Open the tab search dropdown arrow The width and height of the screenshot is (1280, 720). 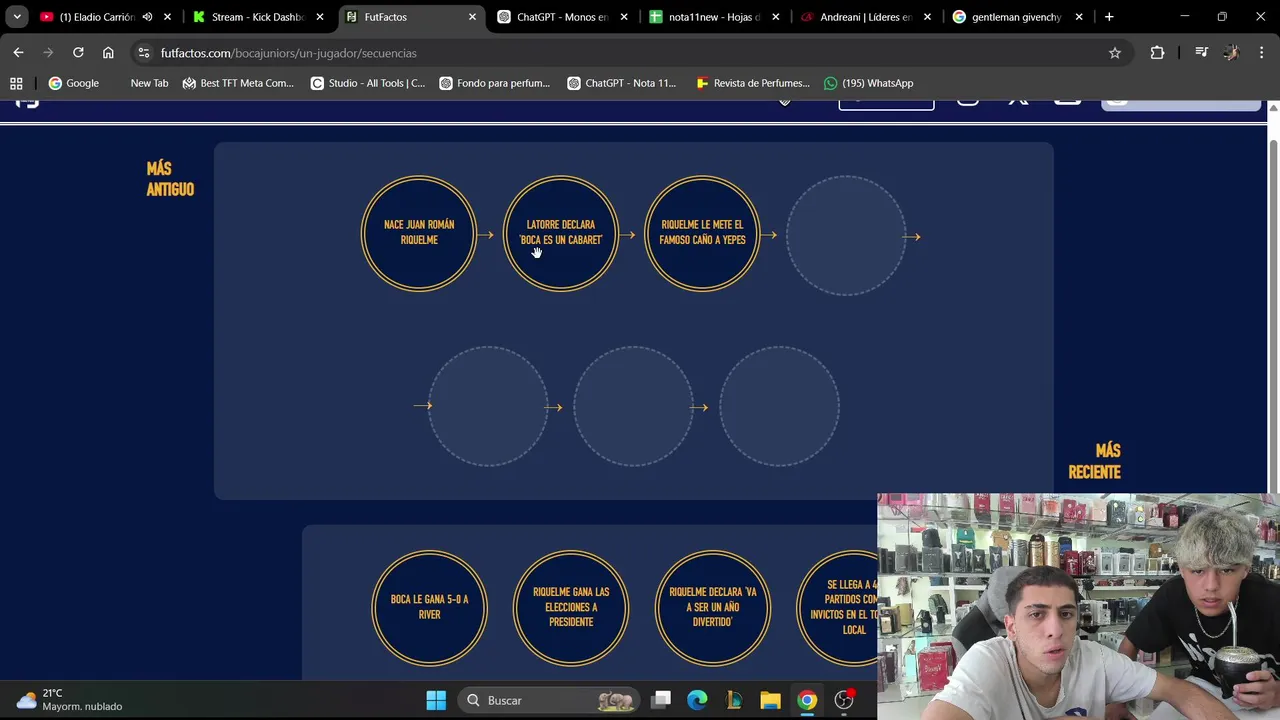coord(17,17)
